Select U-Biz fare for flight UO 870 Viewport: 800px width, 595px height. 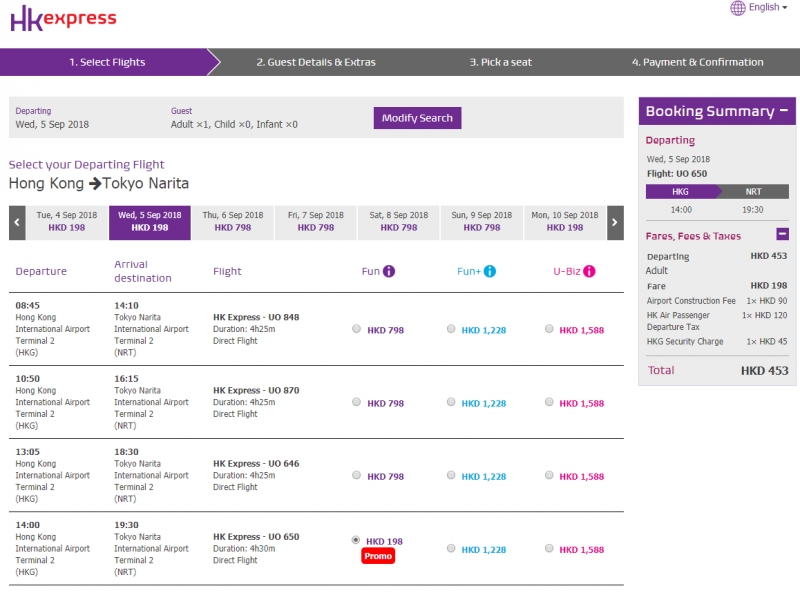pyautogui.click(x=549, y=402)
